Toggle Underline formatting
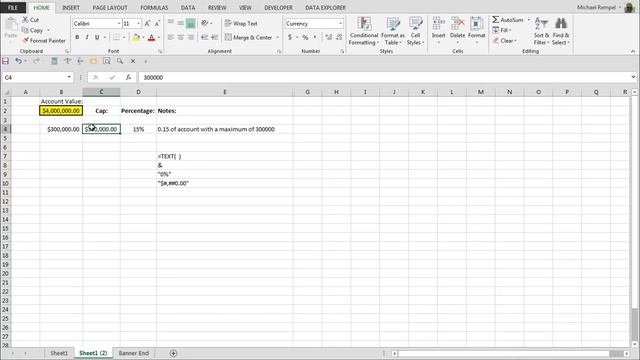Screen dimensions: 640x360 (x=97, y=37)
